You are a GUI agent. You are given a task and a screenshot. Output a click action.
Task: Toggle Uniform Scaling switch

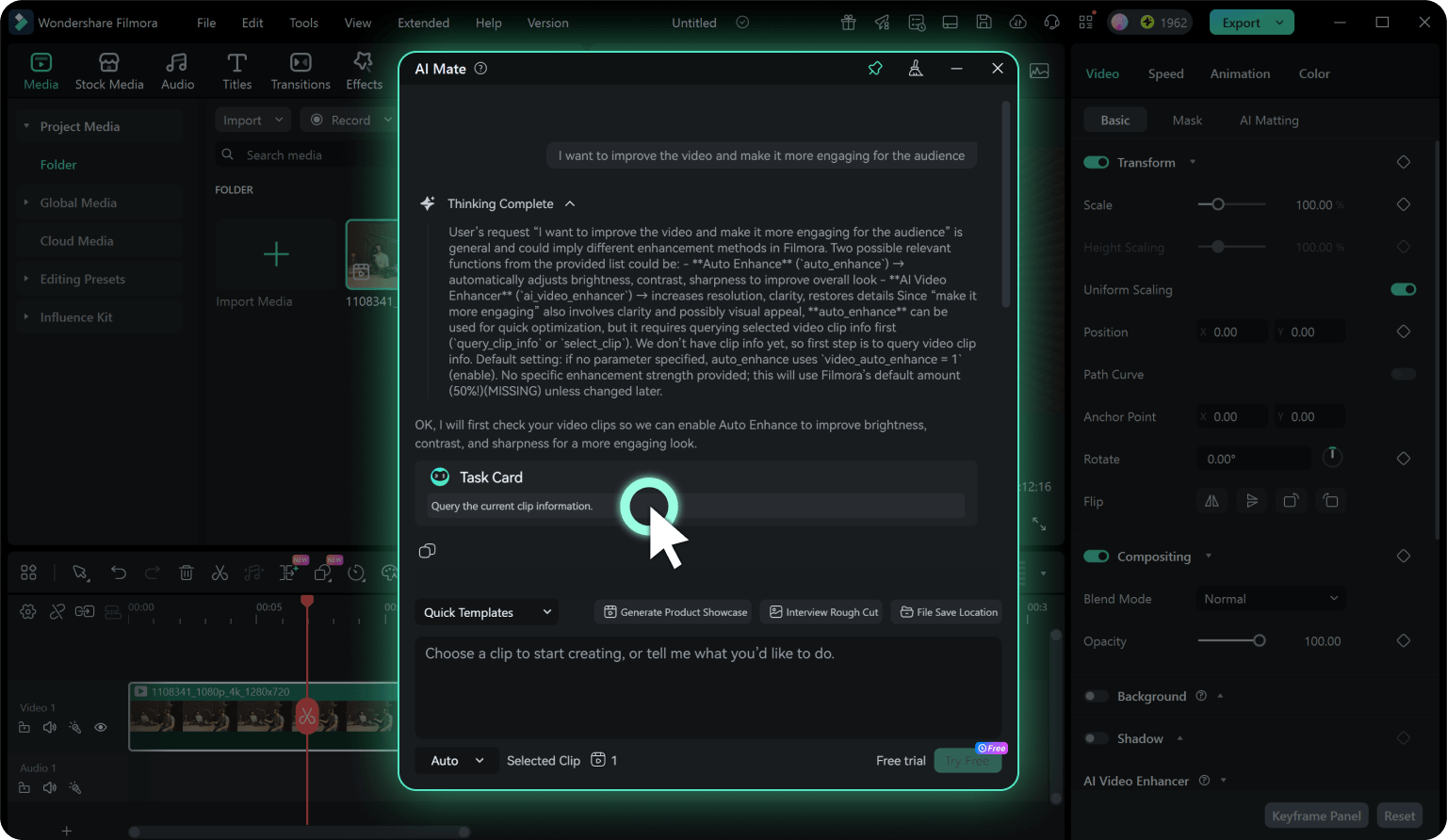tap(1404, 289)
